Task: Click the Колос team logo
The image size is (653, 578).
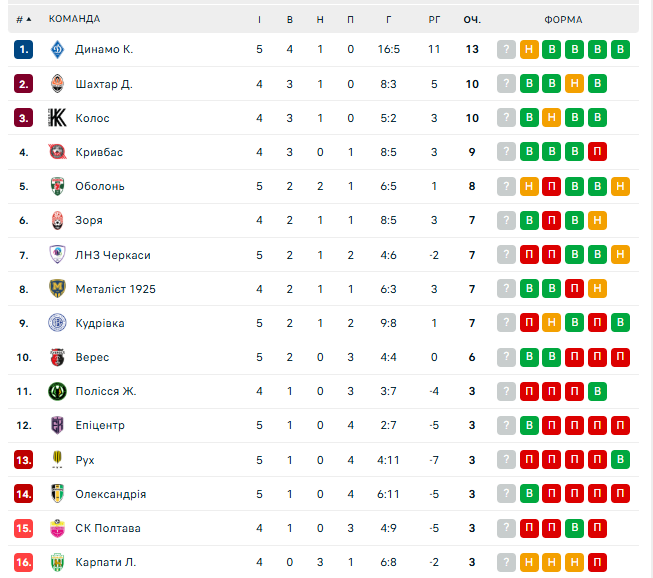Action: 57,118
